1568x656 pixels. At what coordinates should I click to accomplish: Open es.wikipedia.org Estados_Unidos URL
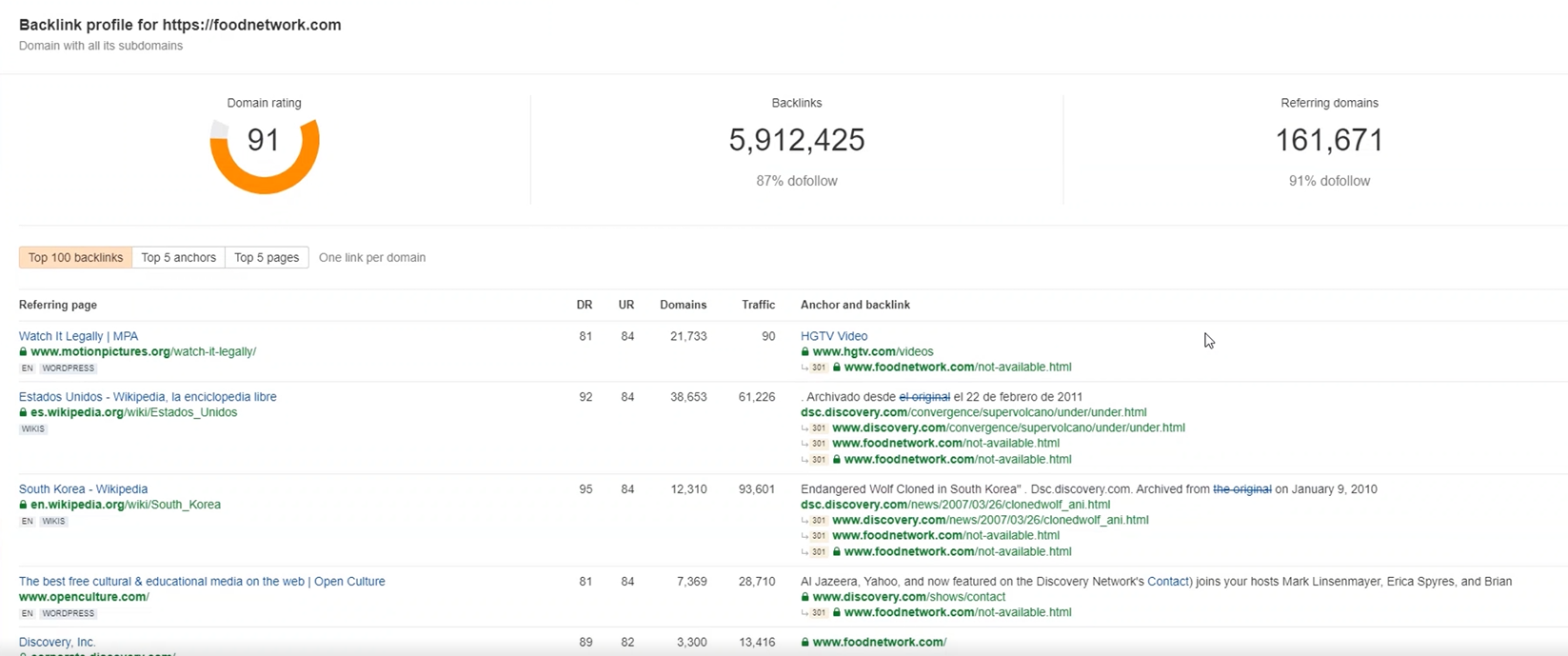pos(134,412)
